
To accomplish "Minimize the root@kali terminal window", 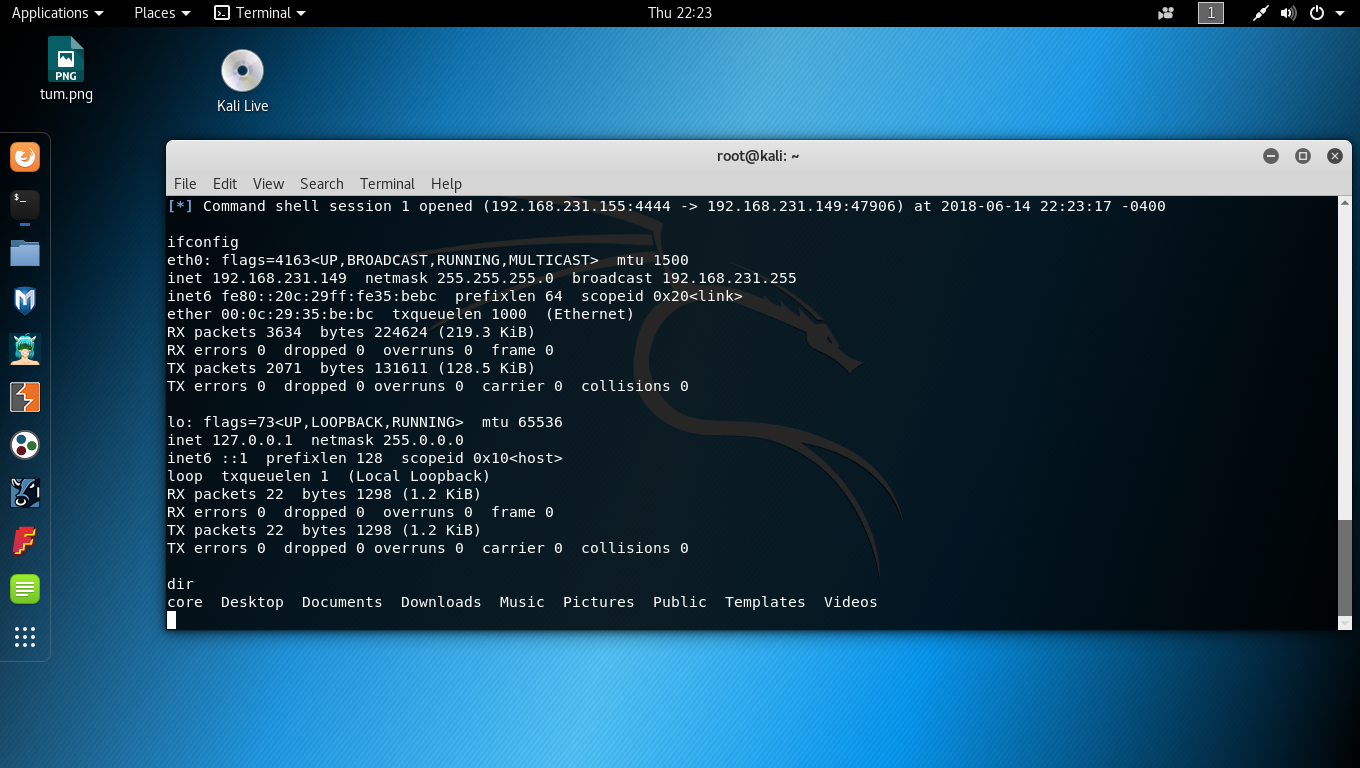I will pos(1271,156).
